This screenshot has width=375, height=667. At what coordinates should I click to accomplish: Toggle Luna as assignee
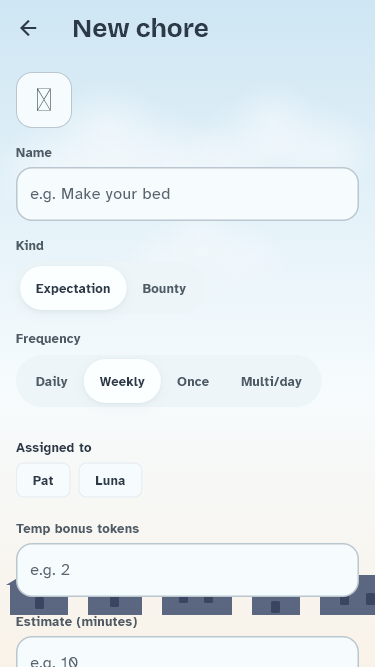(110, 480)
